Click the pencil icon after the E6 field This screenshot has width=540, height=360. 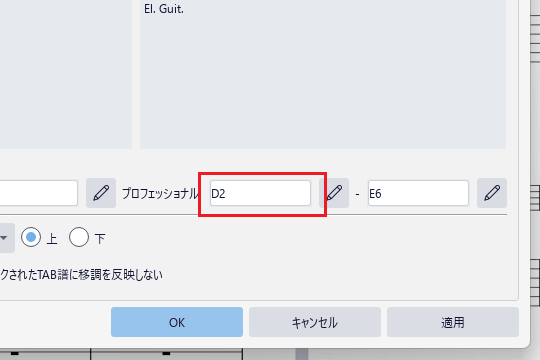(492, 193)
